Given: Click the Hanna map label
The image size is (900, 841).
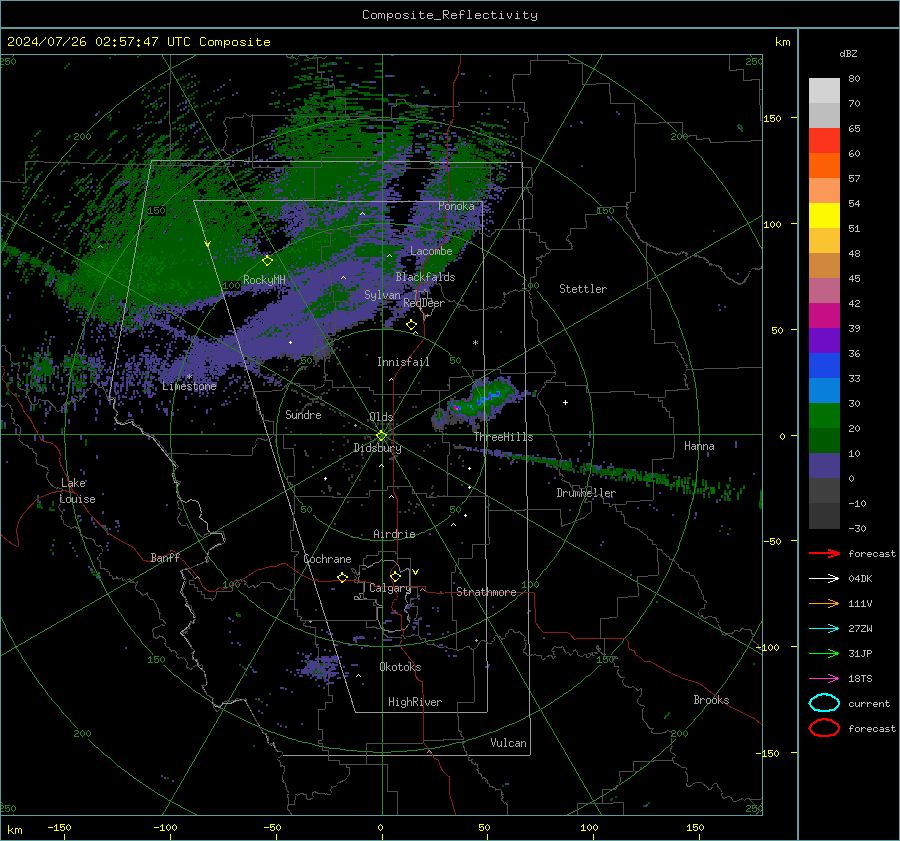Looking at the screenshot, I should click(699, 446).
